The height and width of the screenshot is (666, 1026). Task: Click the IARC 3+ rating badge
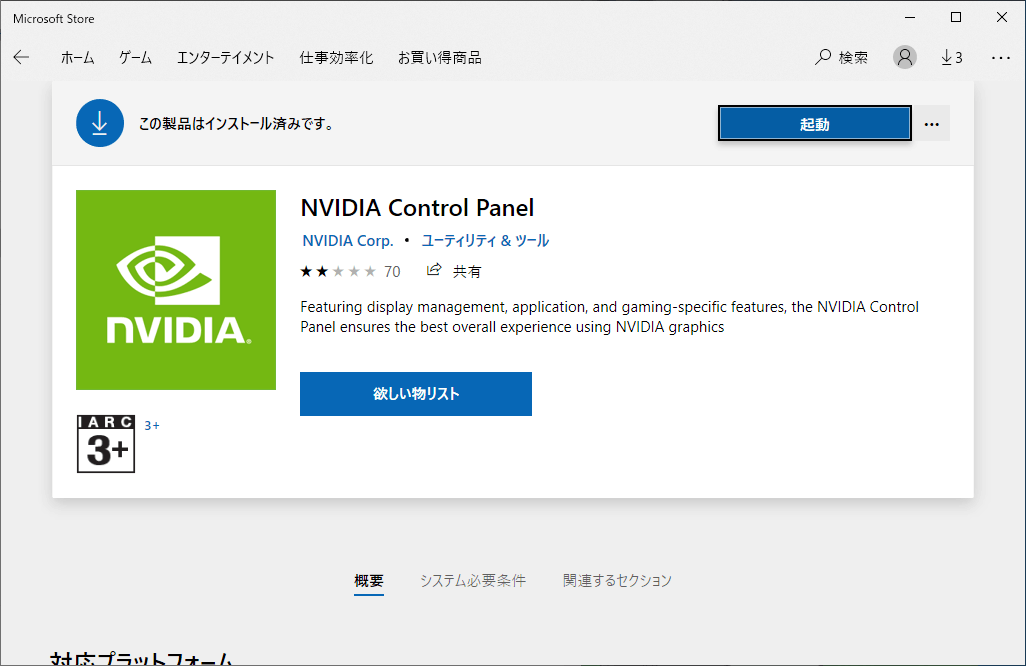pos(106,444)
